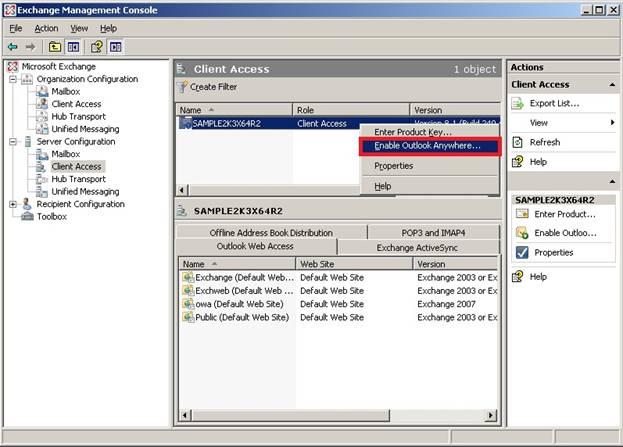
Task: Click the Back arrow in the toolbar
Action: (12, 46)
